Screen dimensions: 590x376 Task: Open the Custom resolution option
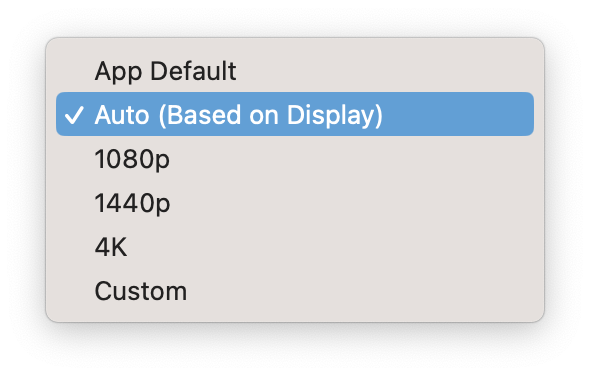tap(295, 291)
